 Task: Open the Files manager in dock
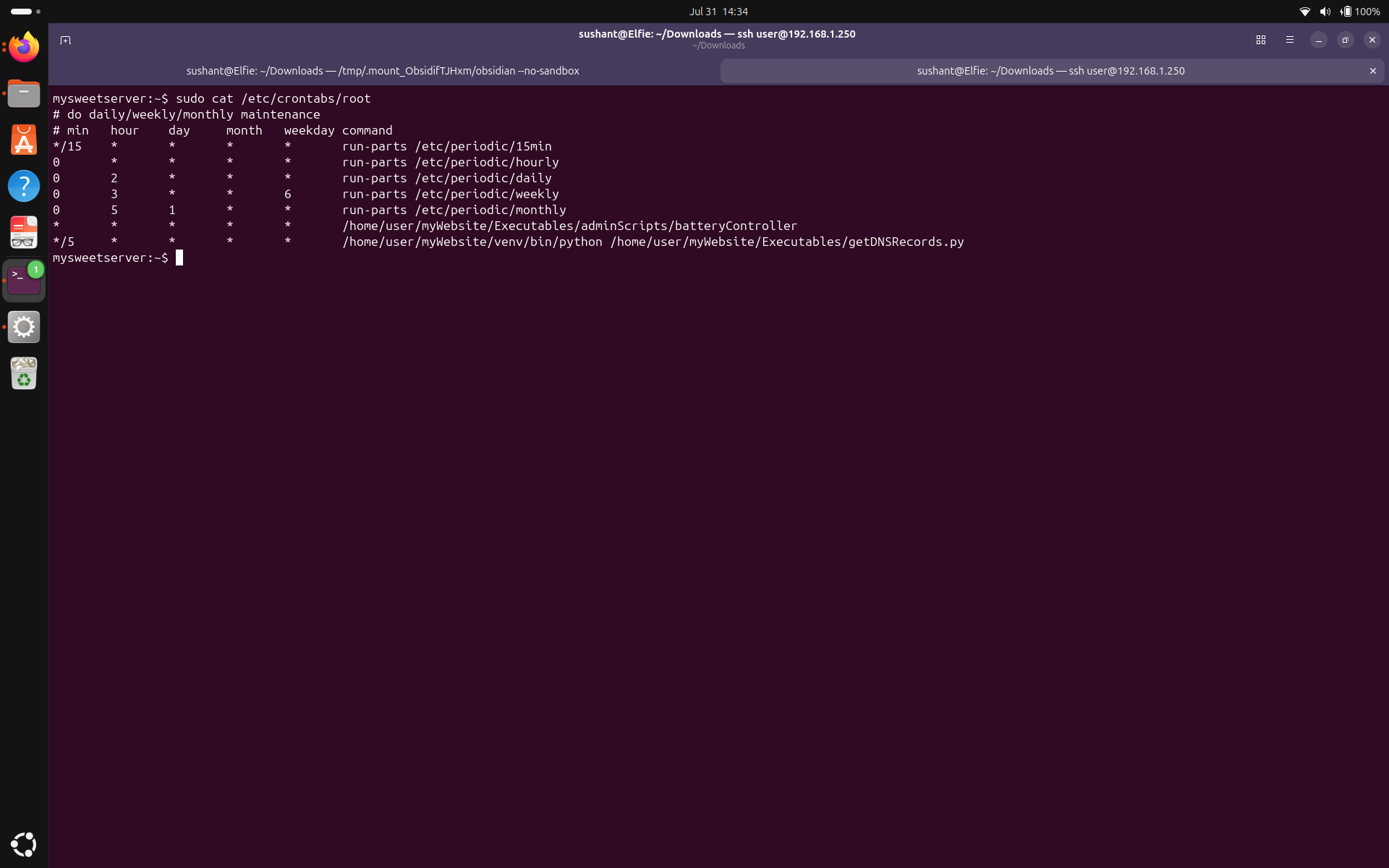pos(24,93)
